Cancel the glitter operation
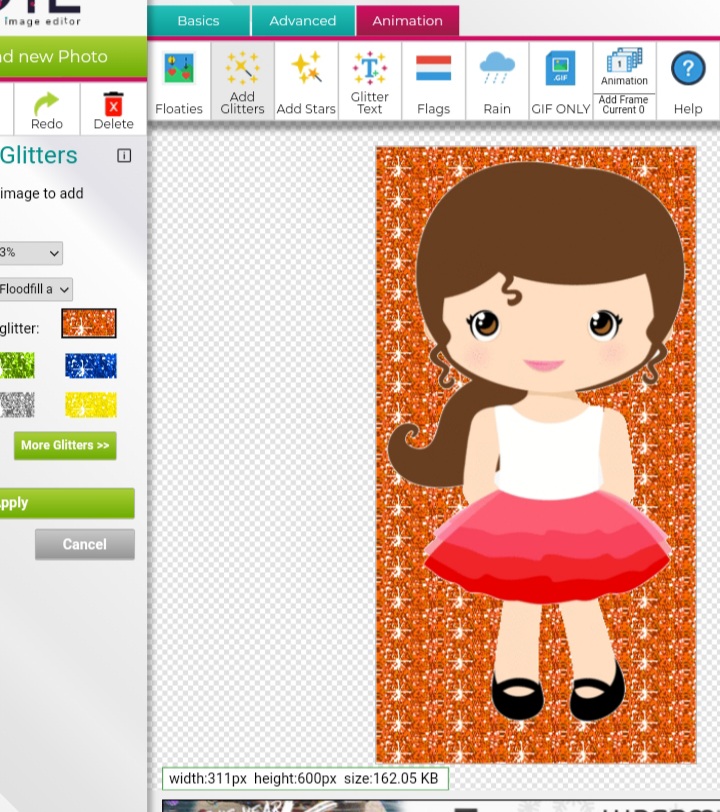The height and width of the screenshot is (812, 720). [x=84, y=544]
